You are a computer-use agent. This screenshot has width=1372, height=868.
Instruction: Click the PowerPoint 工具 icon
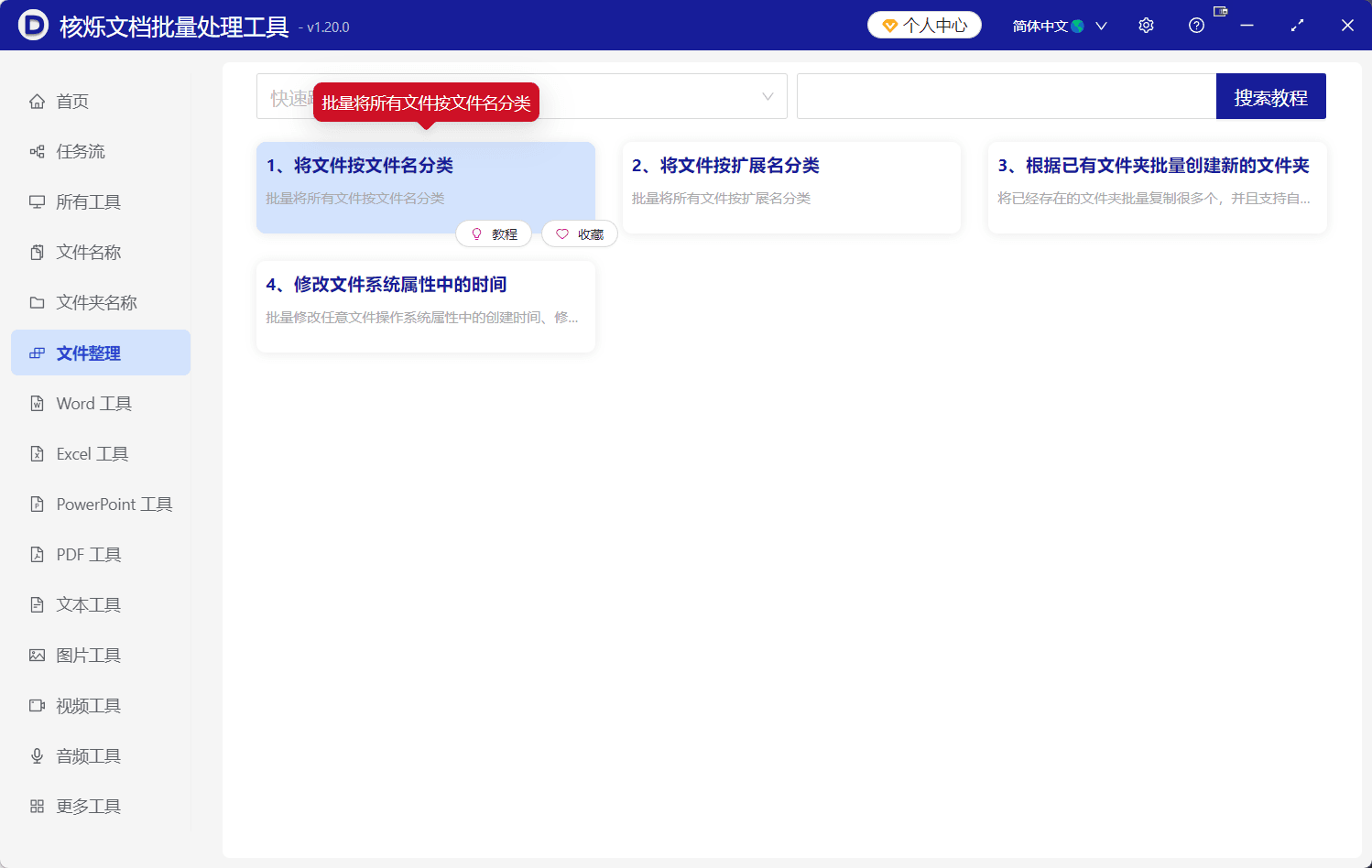click(36, 504)
